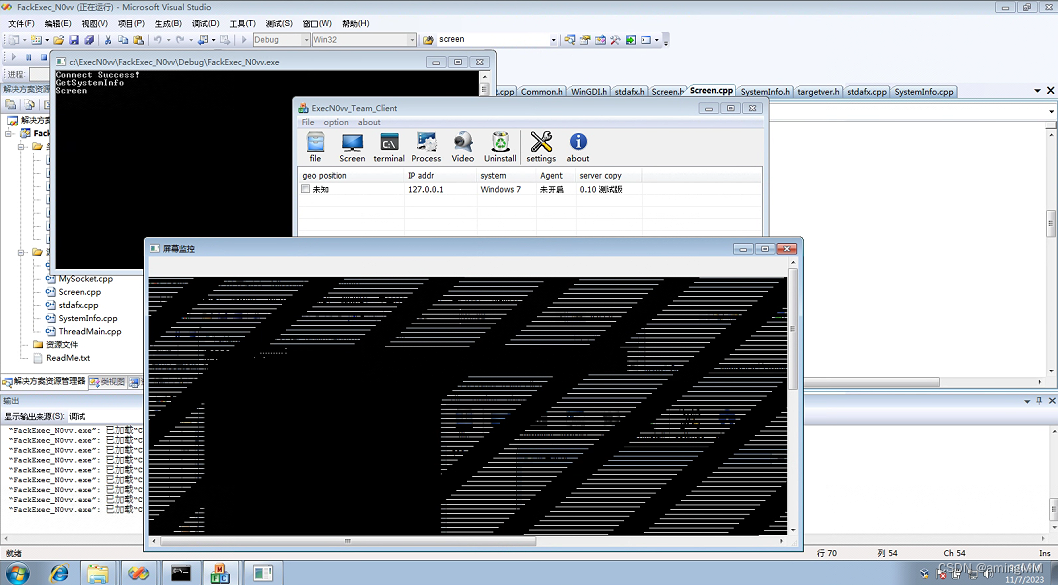Open the active-files dropdown arrow beside the editor tabs
The width and height of the screenshot is (1058, 585).
tap(1037, 90)
